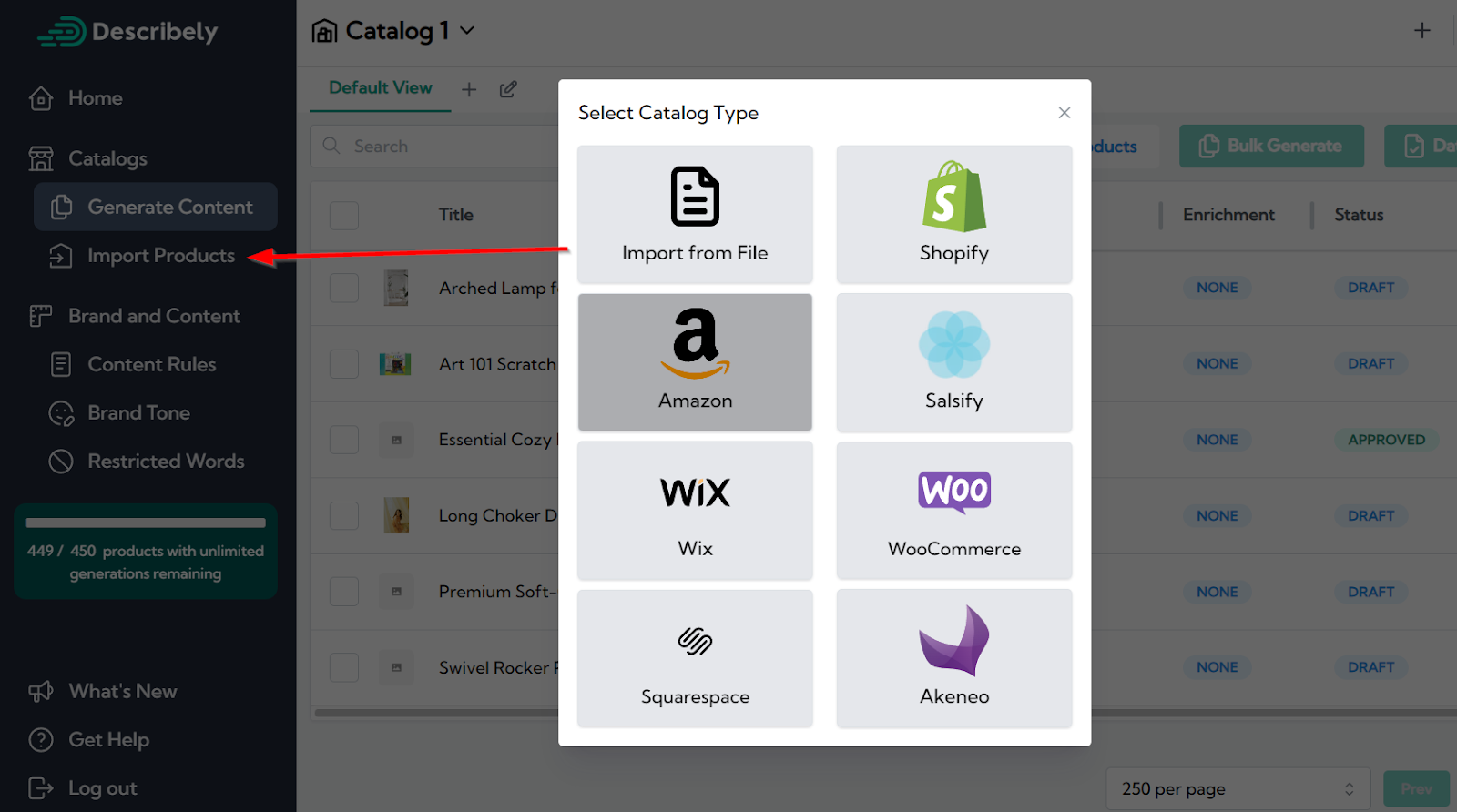Screen dimensions: 1457x812
Task: Check the Swivel Rocker row checkbox
Action: pyautogui.click(x=344, y=667)
